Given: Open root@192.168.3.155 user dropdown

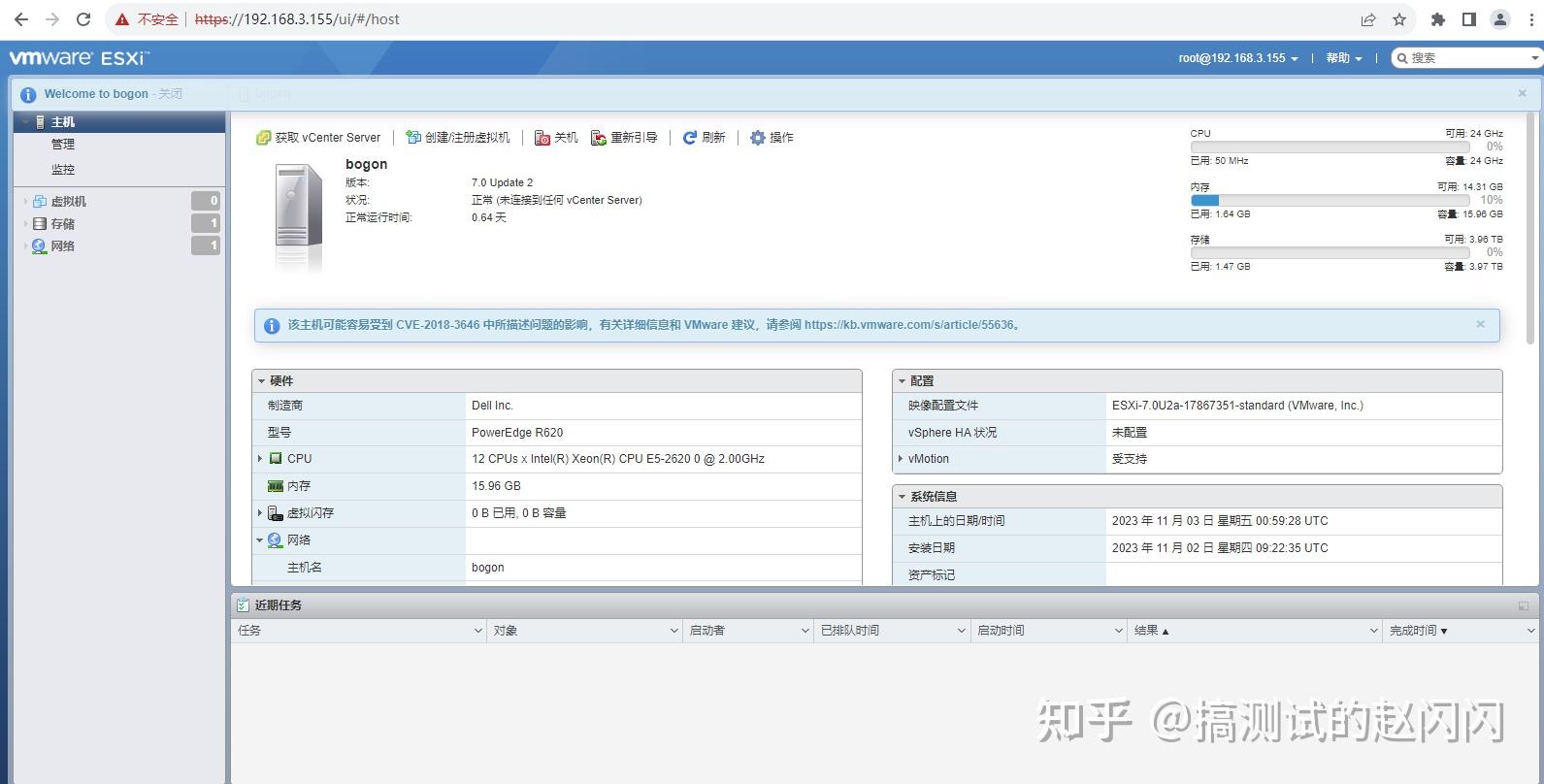Looking at the screenshot, I should 1238,58.
